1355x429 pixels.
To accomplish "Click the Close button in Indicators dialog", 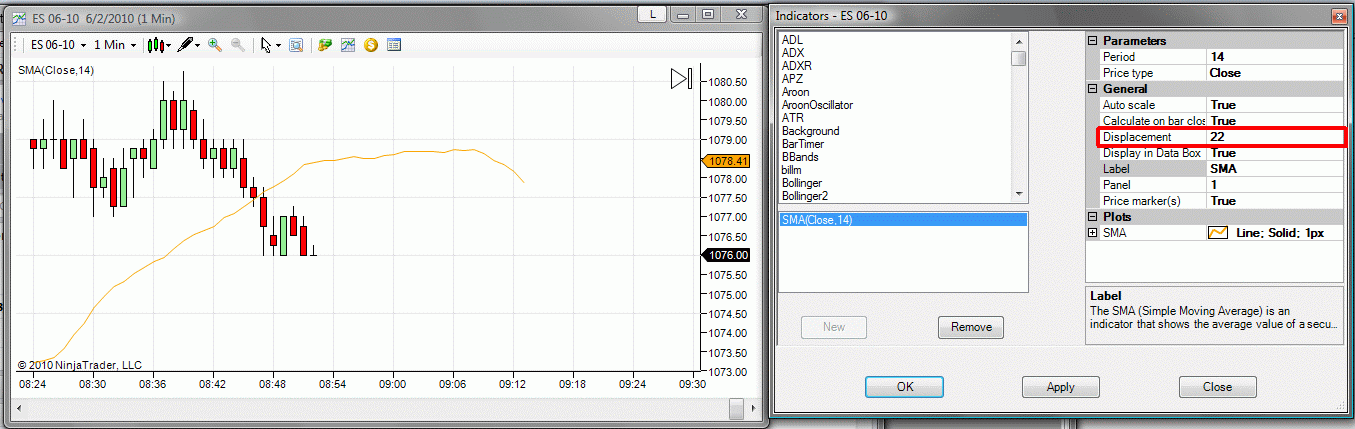I will click(x=1217, y=387).
